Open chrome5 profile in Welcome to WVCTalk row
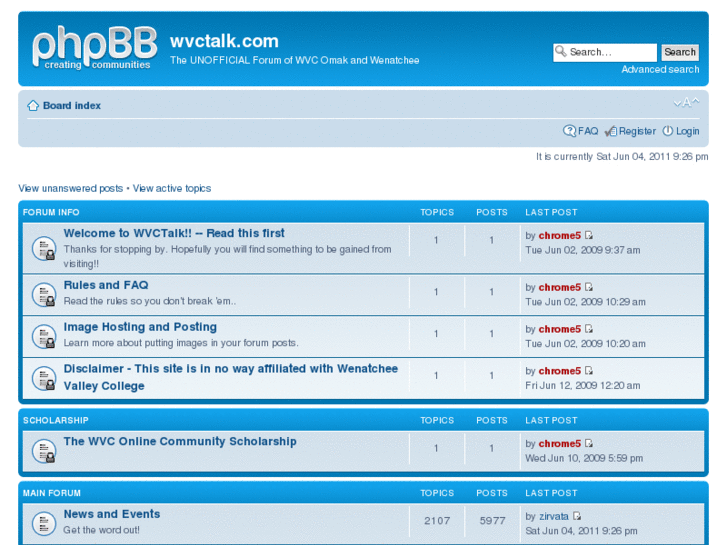The height and width of the screenshot is (545, 727). coord(560,236)
